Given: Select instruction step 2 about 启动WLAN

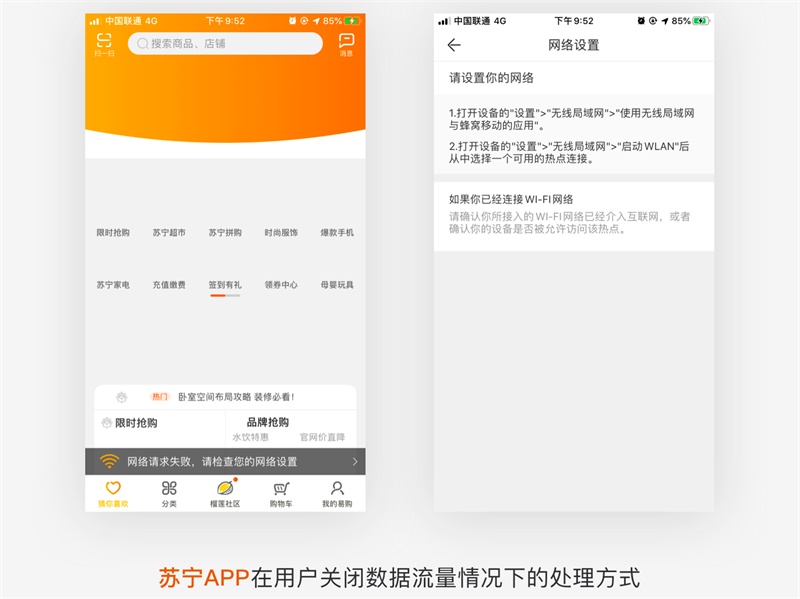Looking at the screenshot, I should click(x=569, y=152).
